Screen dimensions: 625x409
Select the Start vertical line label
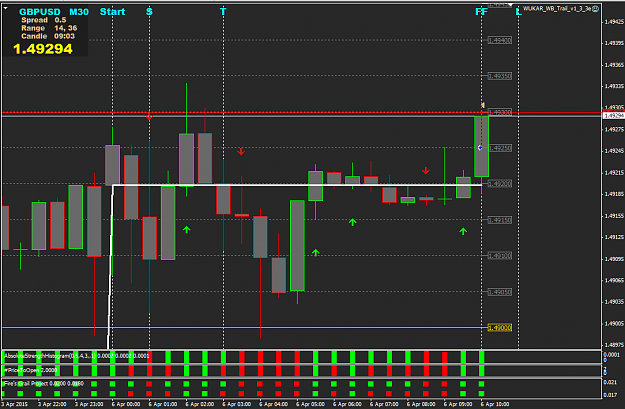[x=112, y=12]
